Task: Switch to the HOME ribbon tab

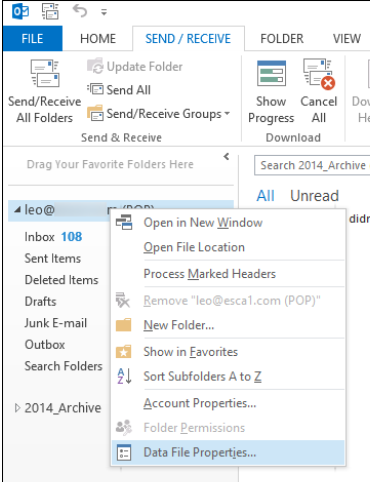Action: (x=98, y=39)
